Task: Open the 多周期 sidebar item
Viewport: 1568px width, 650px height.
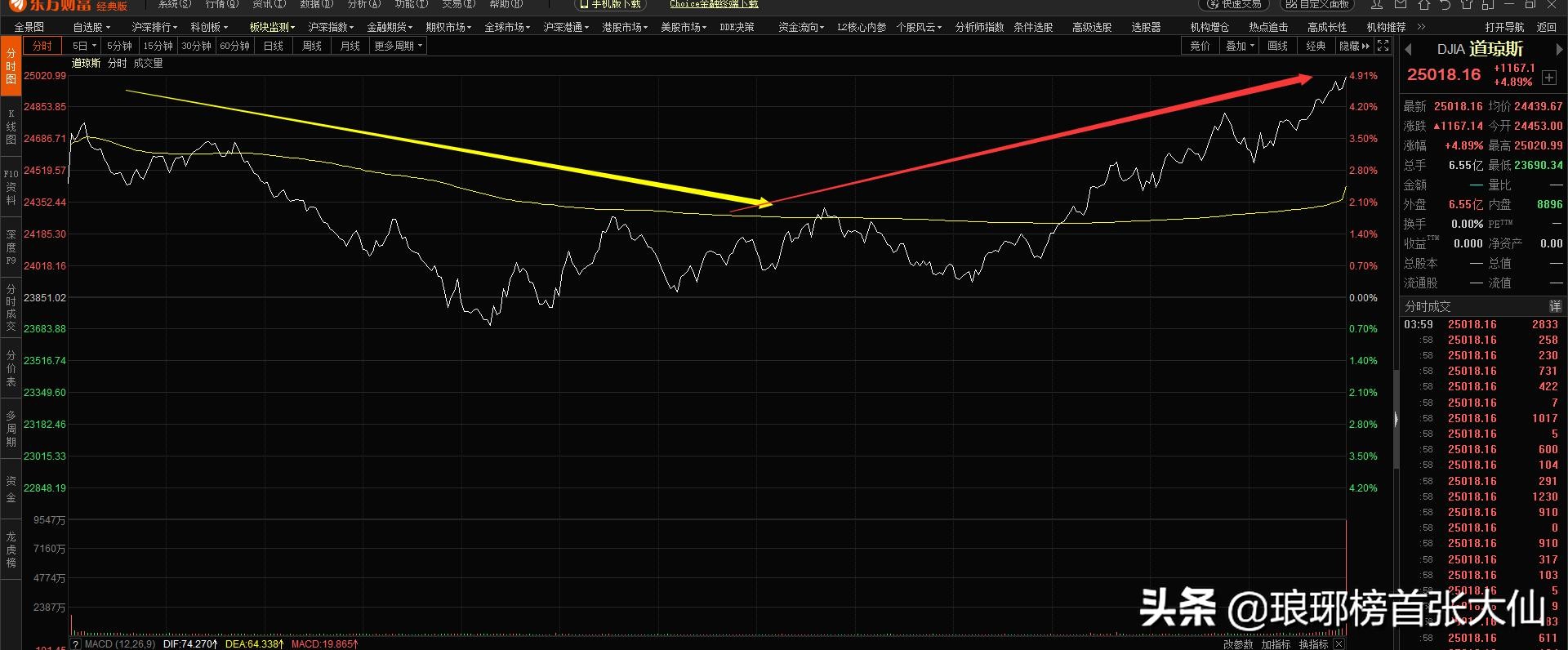Action: (x=11, y=429)
